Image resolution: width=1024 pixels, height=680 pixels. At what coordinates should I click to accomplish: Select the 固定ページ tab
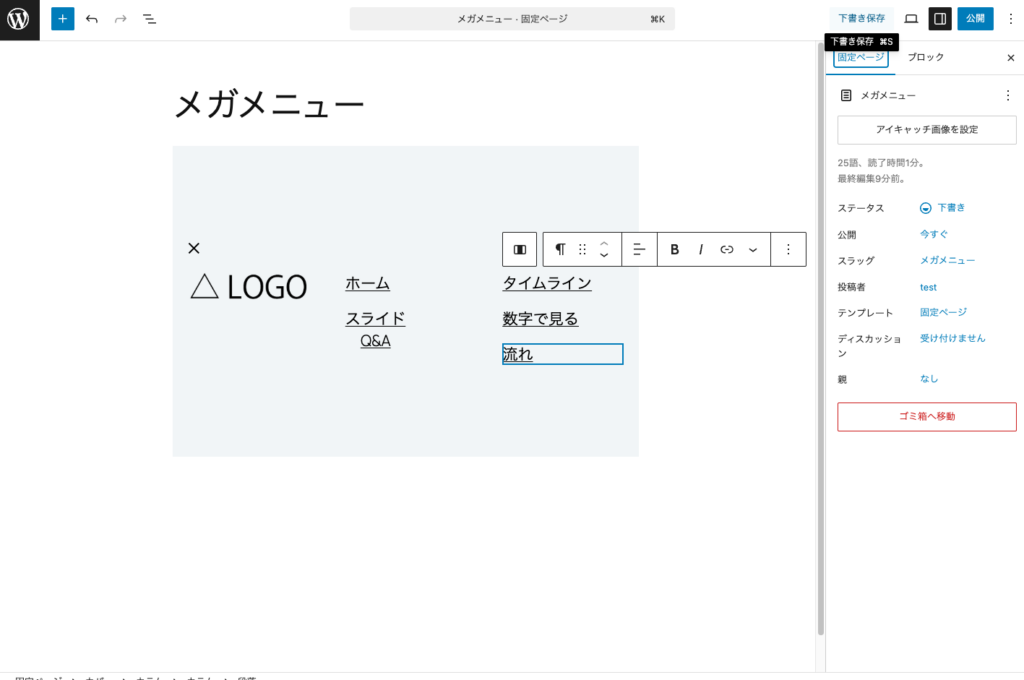[x=860, y=57]
